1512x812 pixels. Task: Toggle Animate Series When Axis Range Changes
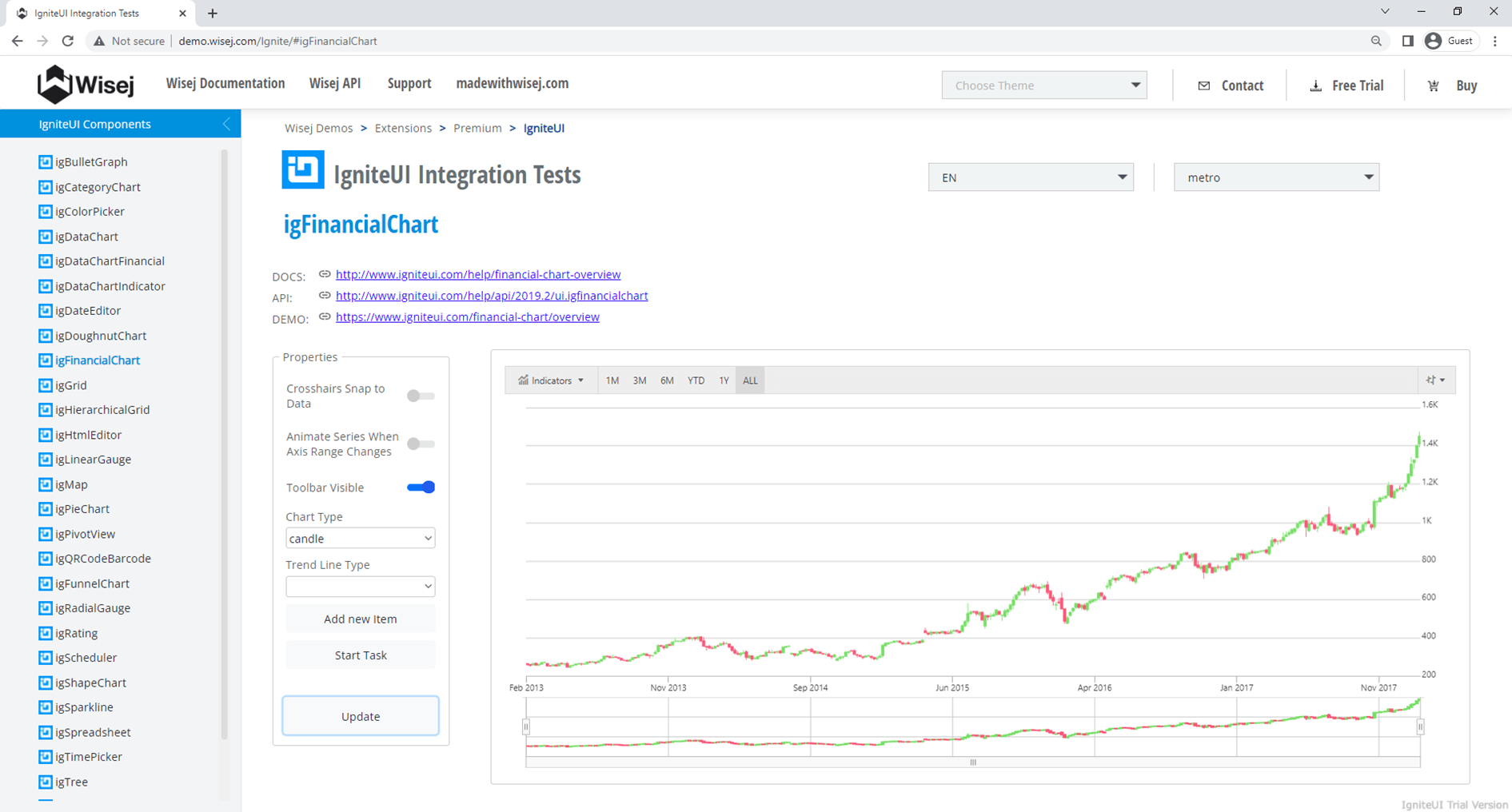[420, 444]
